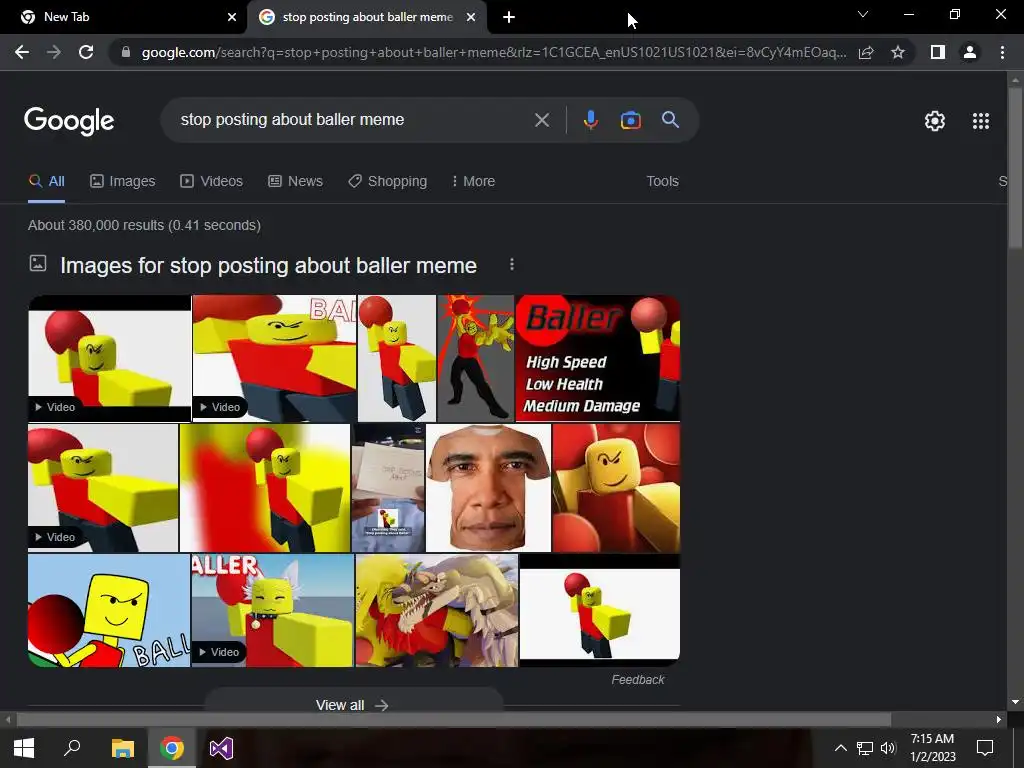Open the baller close-up with red balls
The image size is (1024, 768).
(x=616, y=488)
